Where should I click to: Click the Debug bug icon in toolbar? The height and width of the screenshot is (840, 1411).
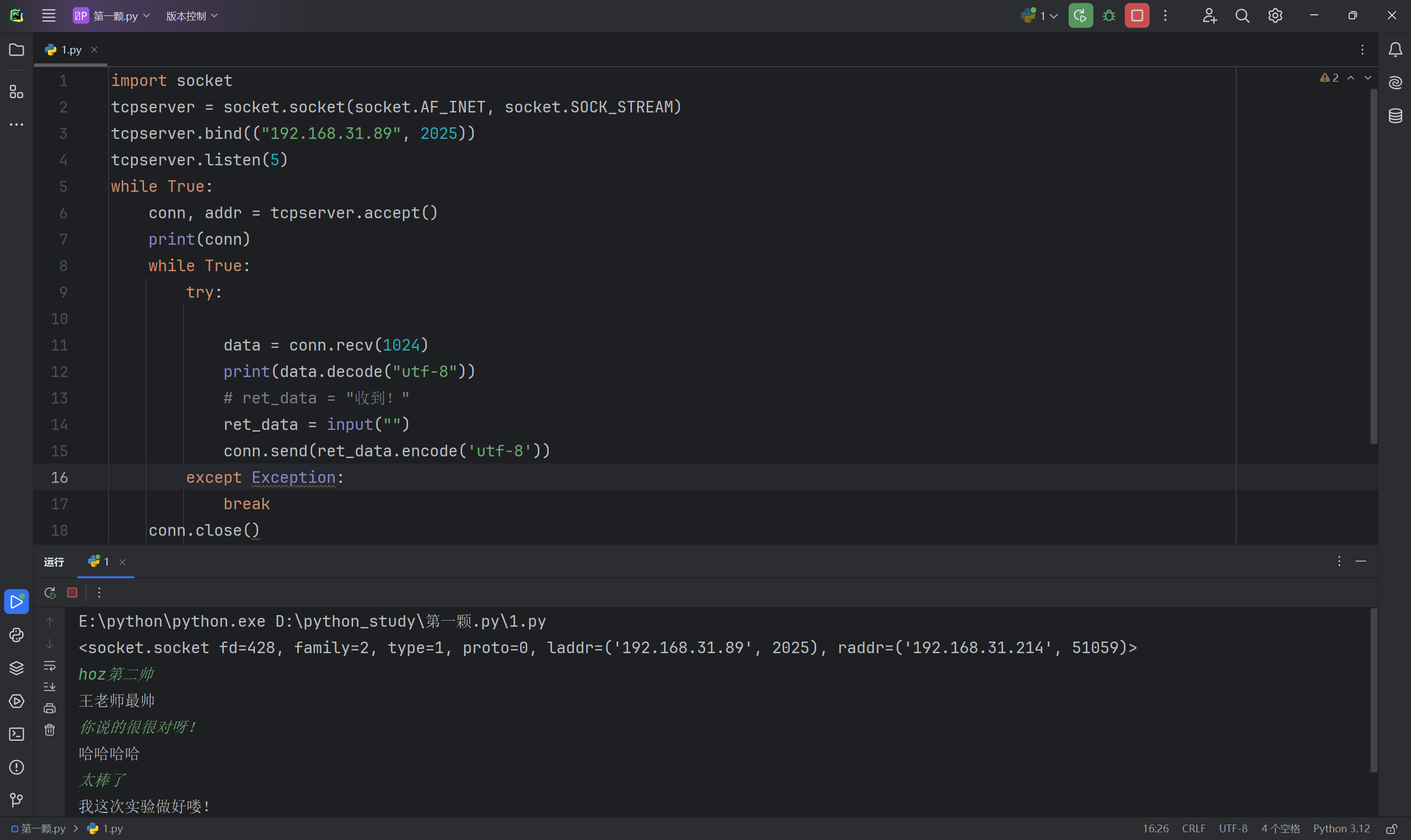point(1109,16)
